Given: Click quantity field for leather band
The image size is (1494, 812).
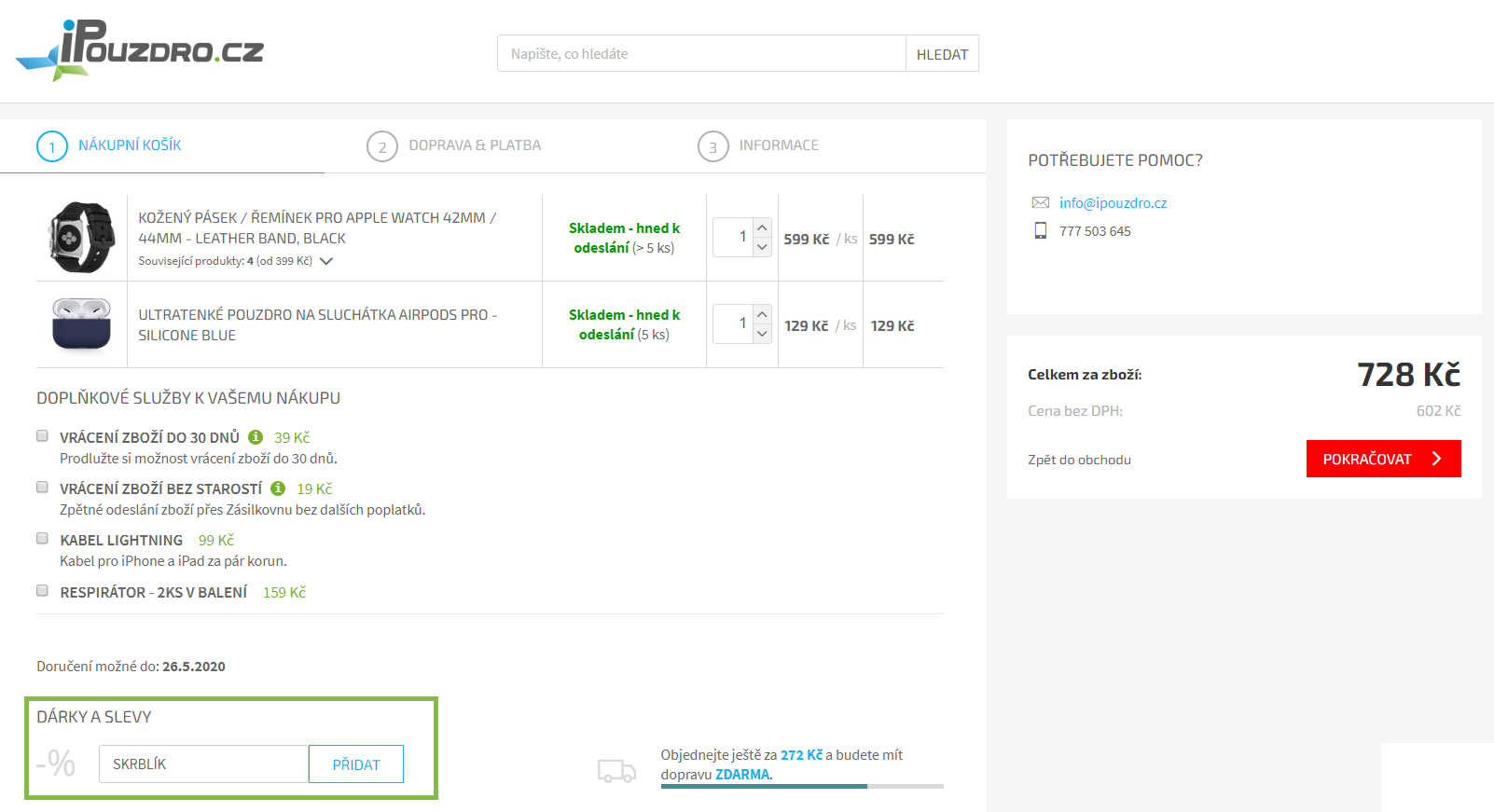Looking at the screenshot, I should pos(732,238).
